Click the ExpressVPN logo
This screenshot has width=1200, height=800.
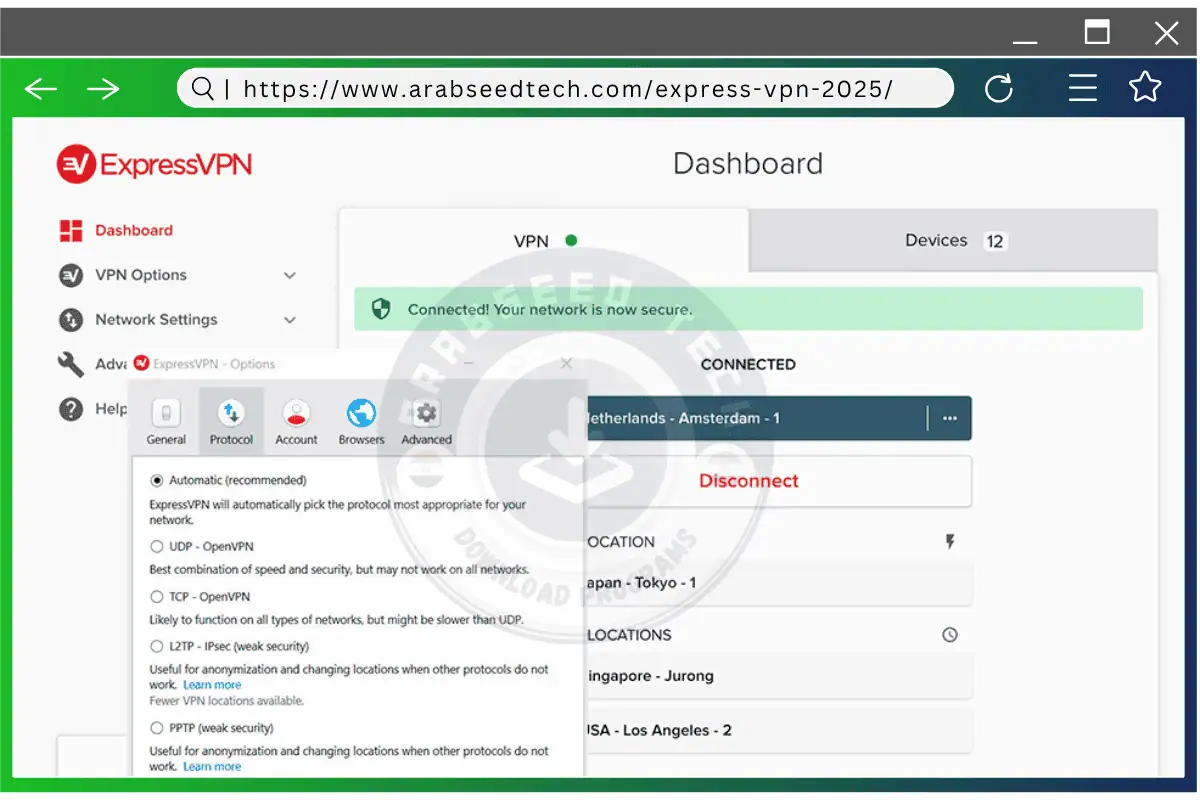(153, 163)
